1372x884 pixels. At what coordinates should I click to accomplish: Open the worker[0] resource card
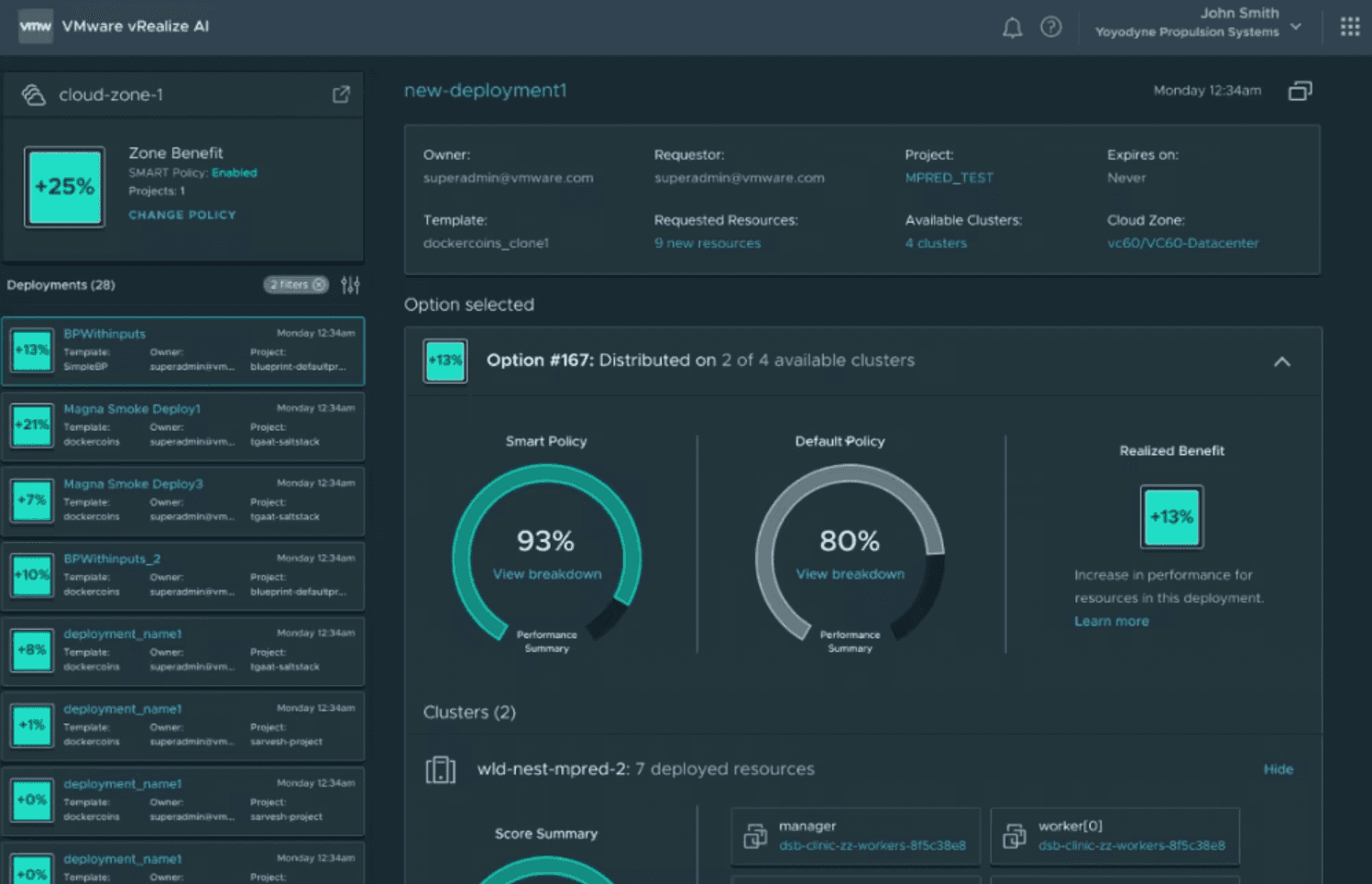(x=1114, y=835)
